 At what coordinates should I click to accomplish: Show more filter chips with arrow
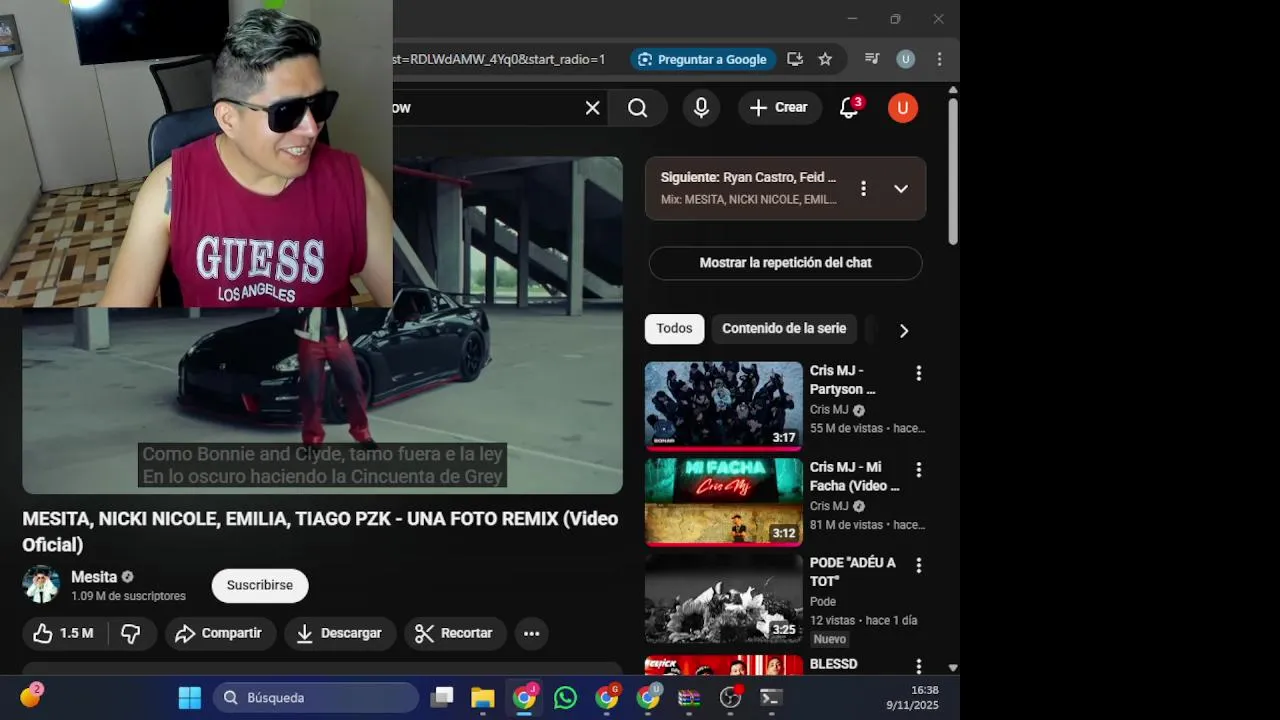click(903, 330)
